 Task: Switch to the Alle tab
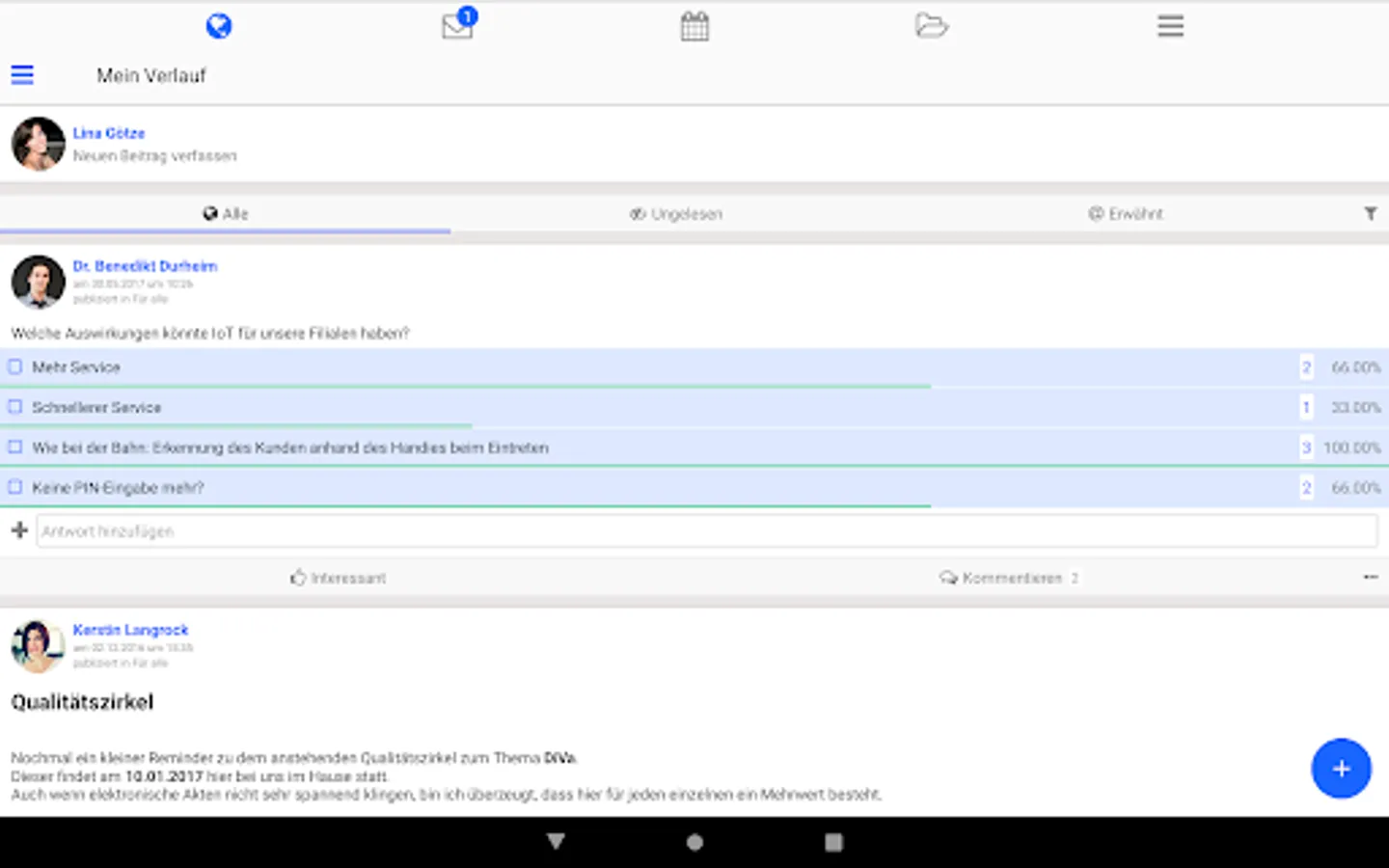[x=225, y=214]
